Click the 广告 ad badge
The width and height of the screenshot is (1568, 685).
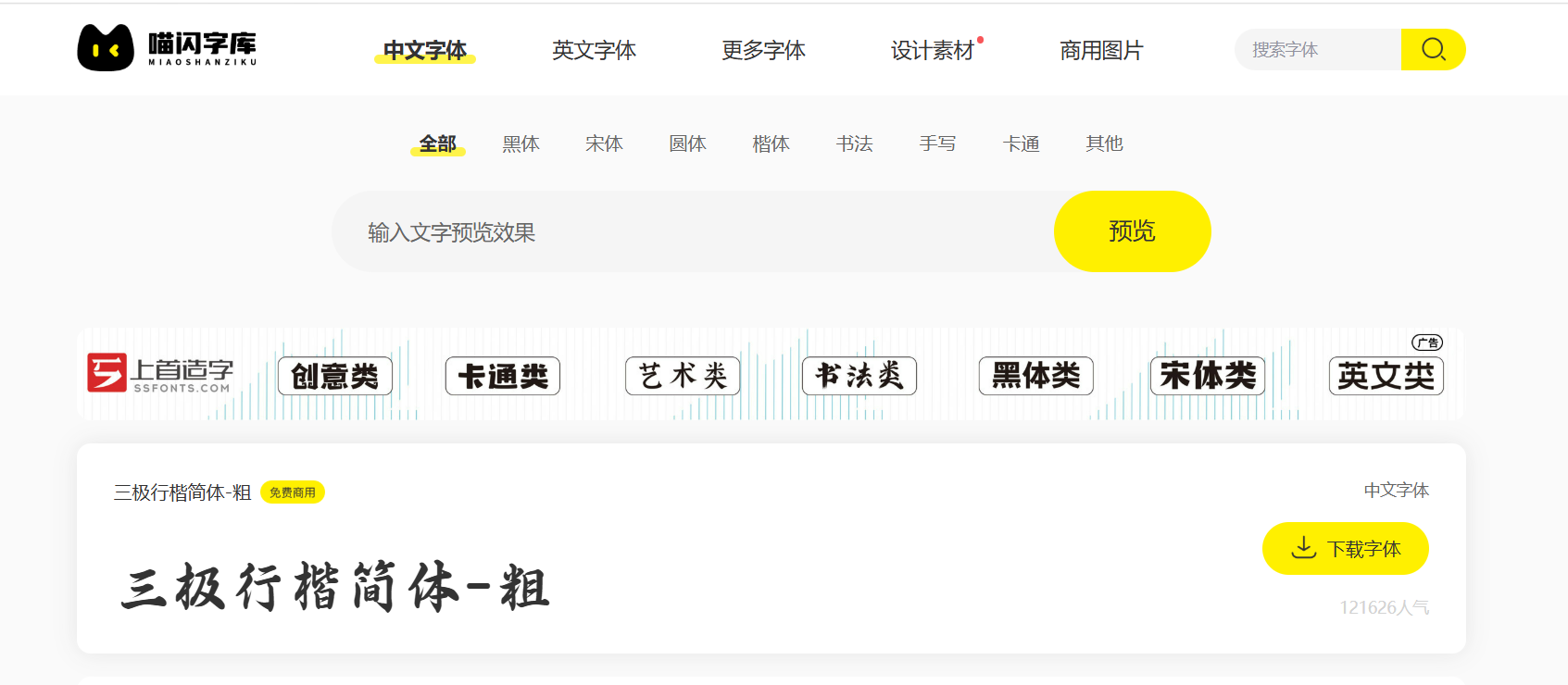point(1427,342)
